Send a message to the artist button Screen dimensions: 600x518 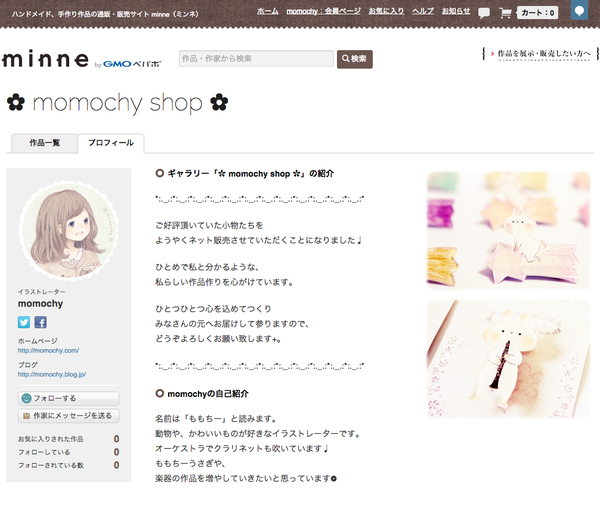point(68,415)
